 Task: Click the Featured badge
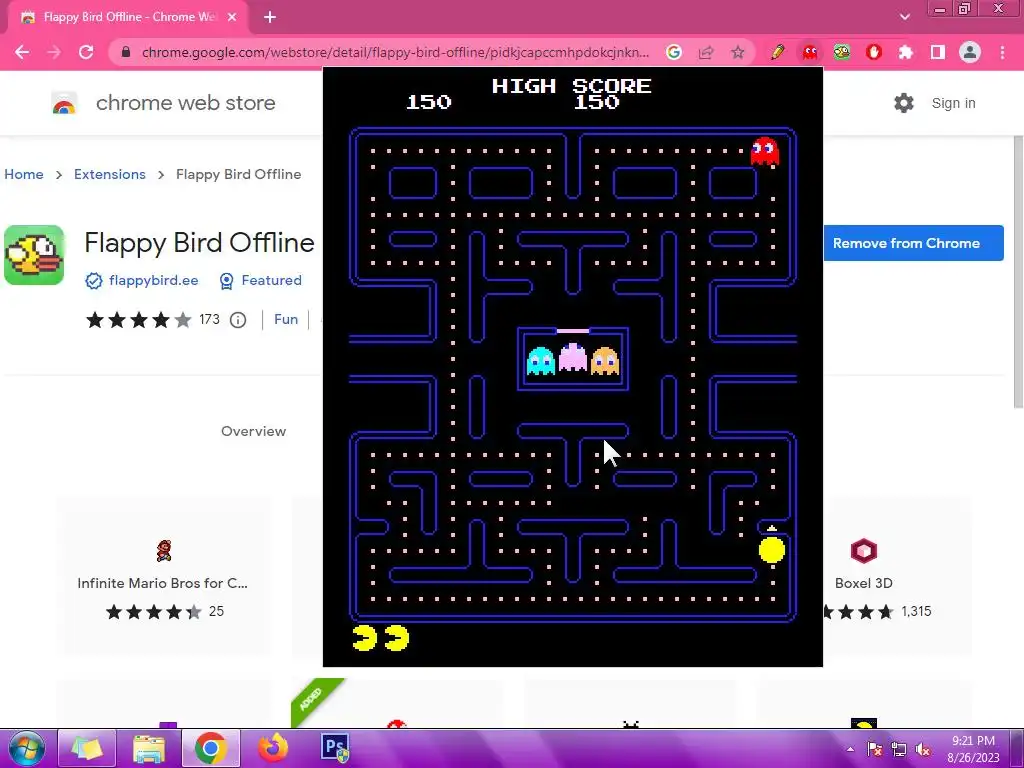click(x=261, y=280)
